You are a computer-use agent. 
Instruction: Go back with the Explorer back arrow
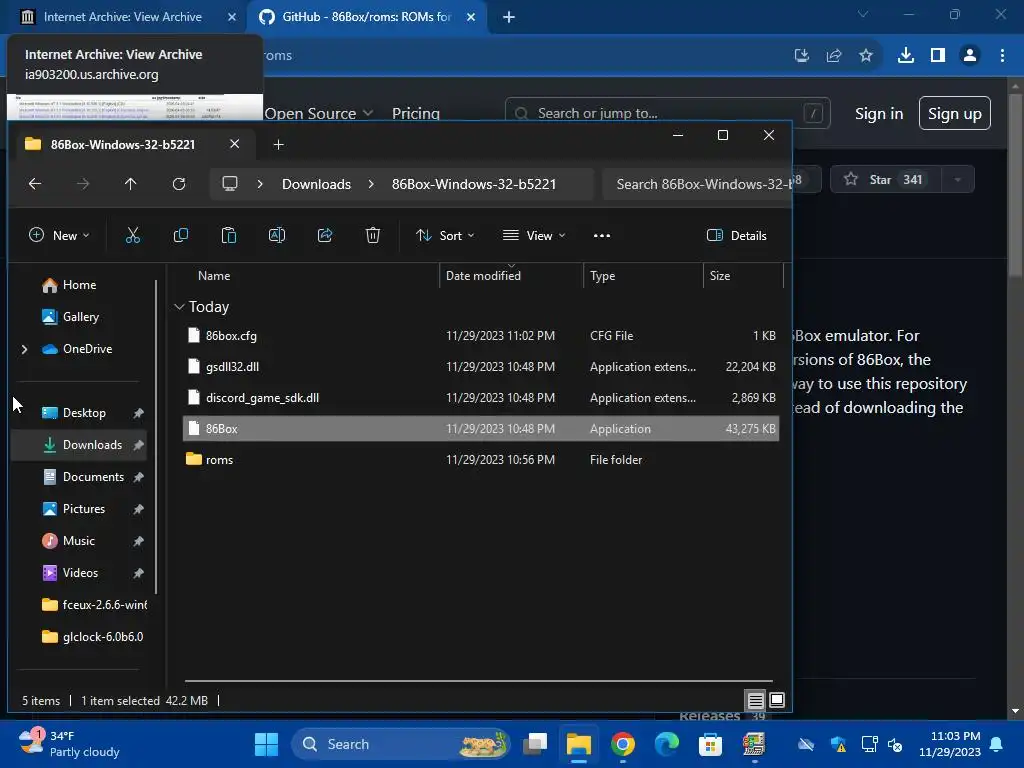(35, 184)
